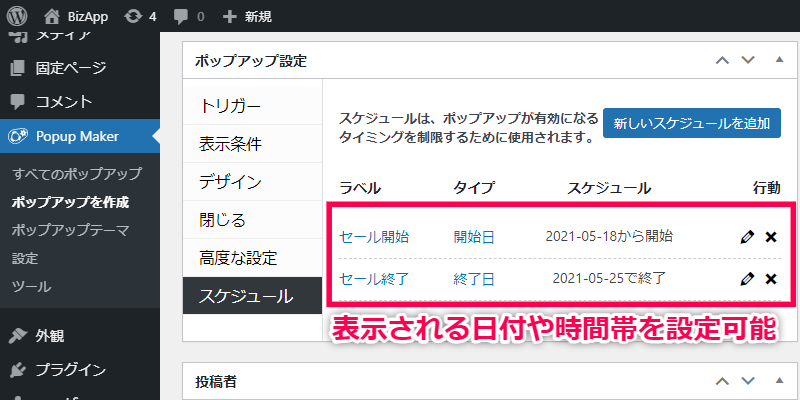Click the 固定ページ pages icon
This screenshot has height=400, width=800.
[x=17, y=67]
